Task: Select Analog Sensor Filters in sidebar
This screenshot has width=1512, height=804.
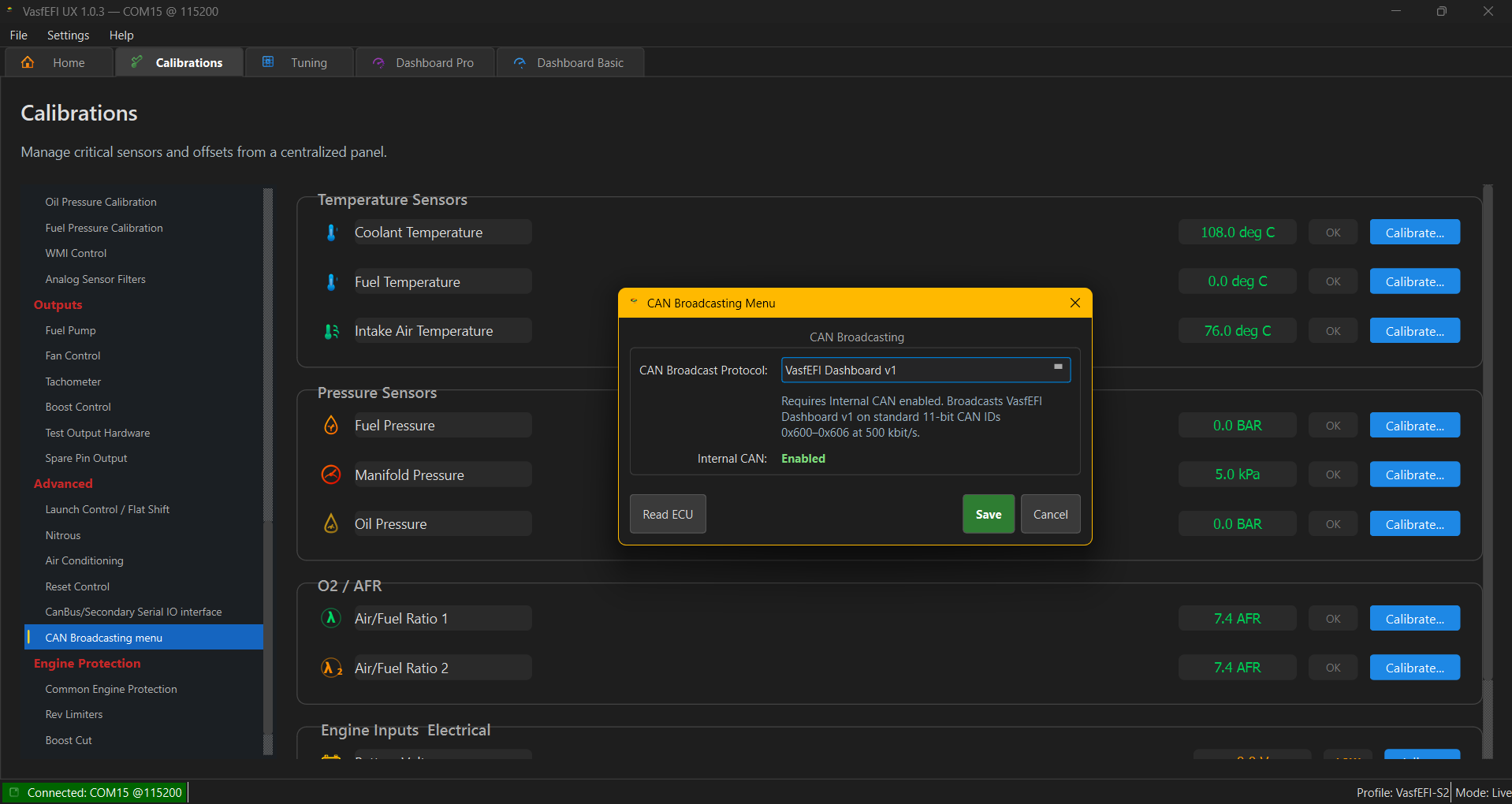Action: tap(144, 279)
